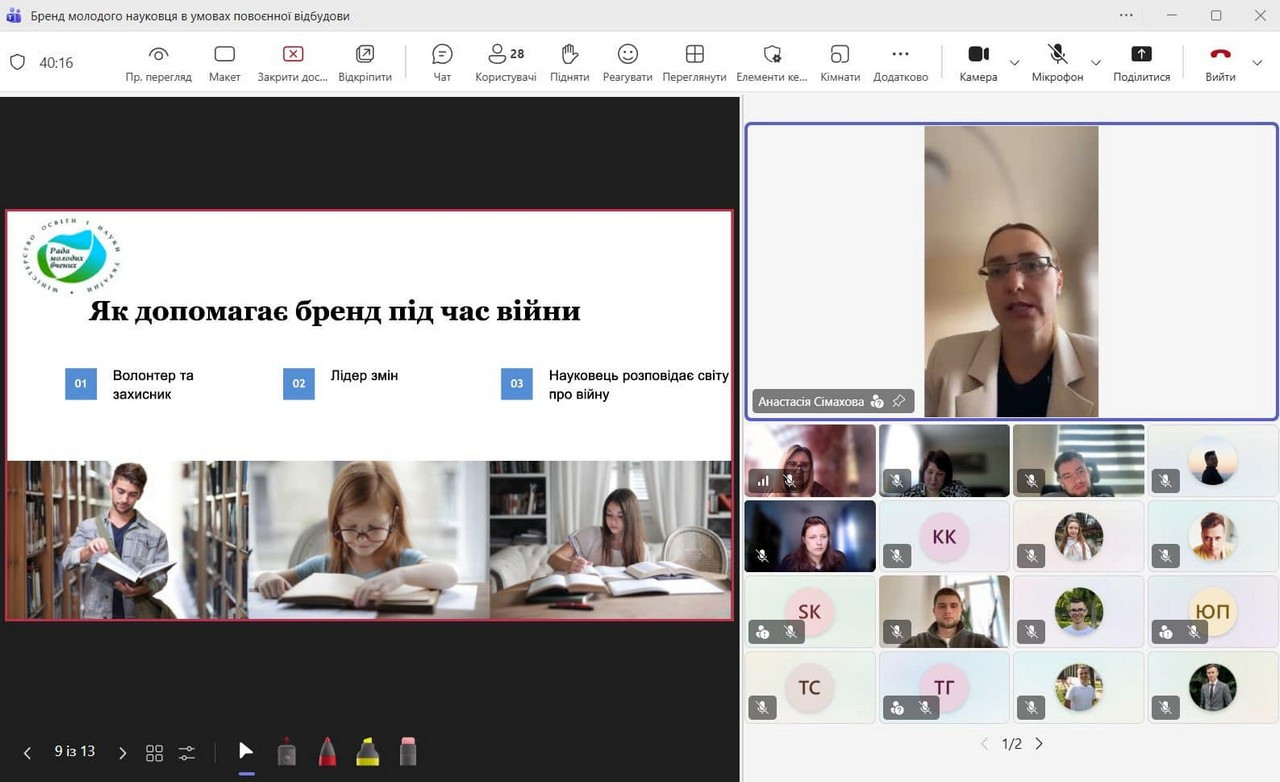The width and height of the screenshot is (1280, 782).
Task: Open the Переглянути view menu
Action: click(x=694, y=62)
